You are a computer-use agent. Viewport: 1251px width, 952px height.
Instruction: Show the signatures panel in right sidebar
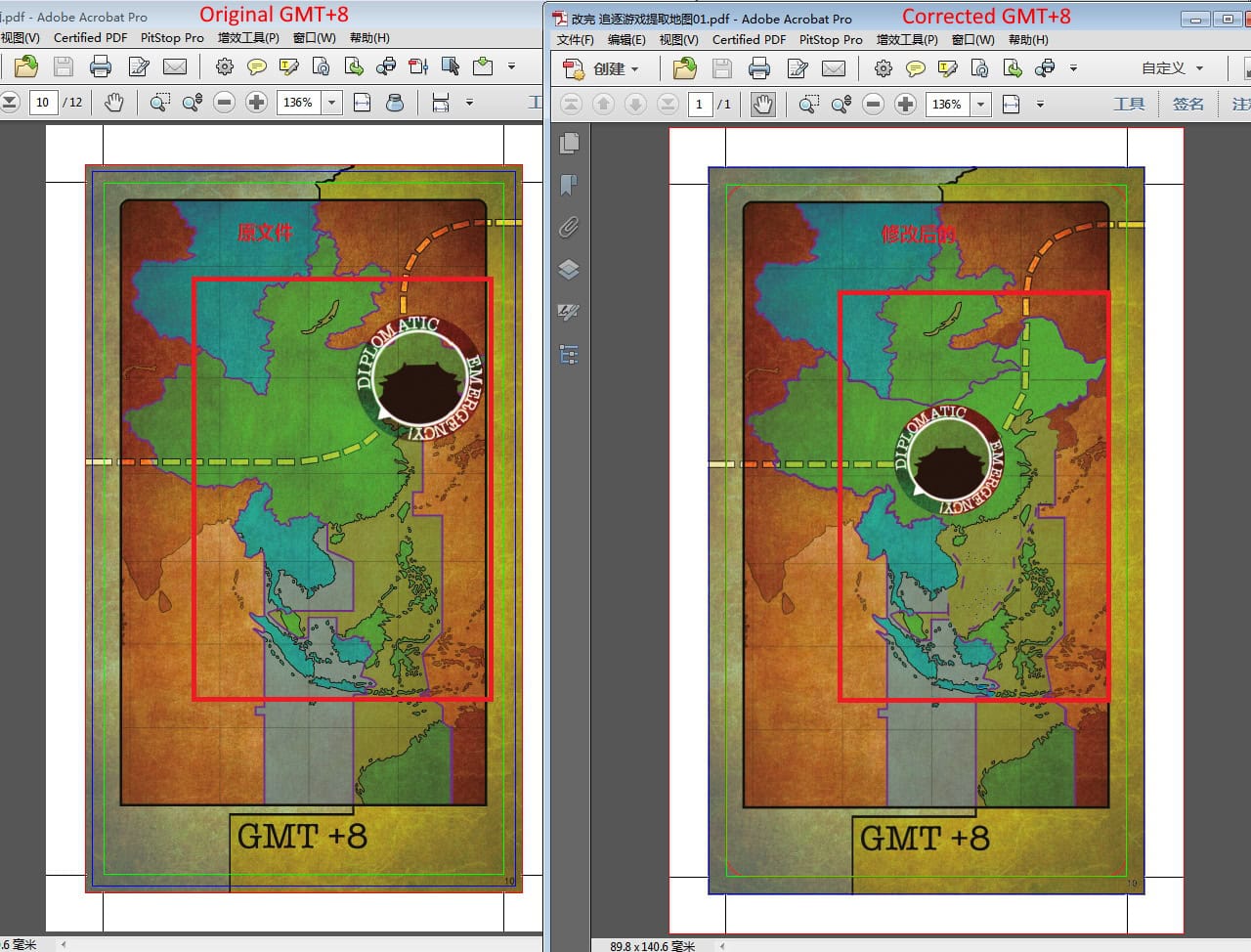pos(569,312)
